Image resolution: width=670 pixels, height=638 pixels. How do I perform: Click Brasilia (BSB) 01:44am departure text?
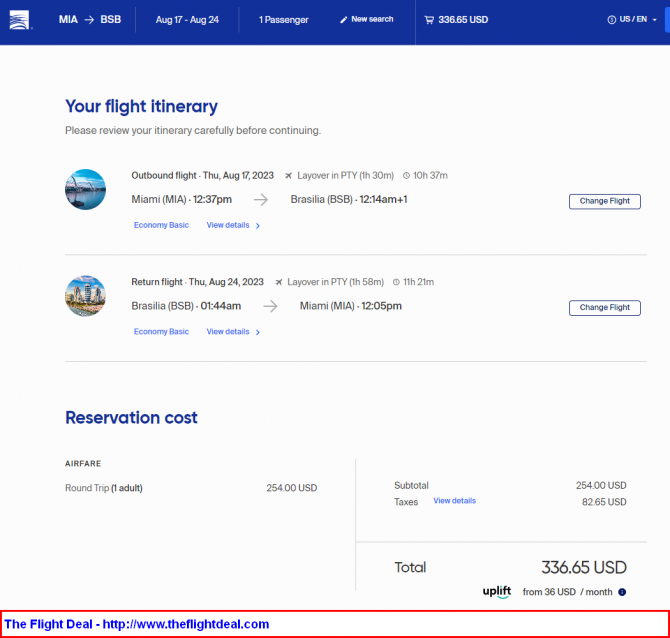coord(186,306)
